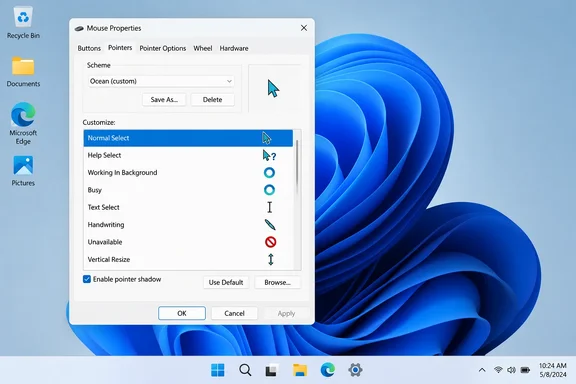Click the Save As... button
576x384 pixels.
point(164,100)
